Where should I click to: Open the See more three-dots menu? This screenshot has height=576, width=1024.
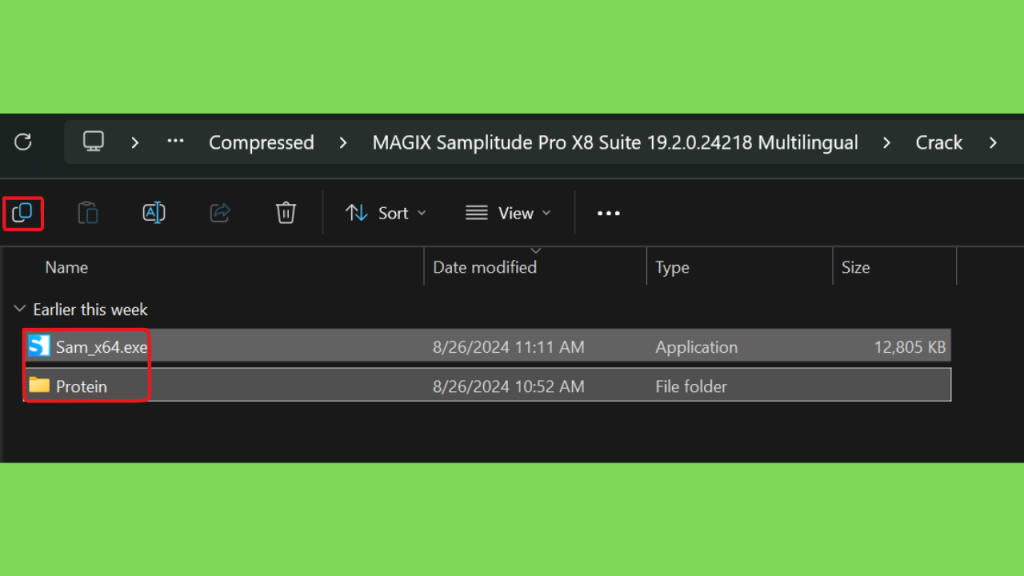click(609, 213)
